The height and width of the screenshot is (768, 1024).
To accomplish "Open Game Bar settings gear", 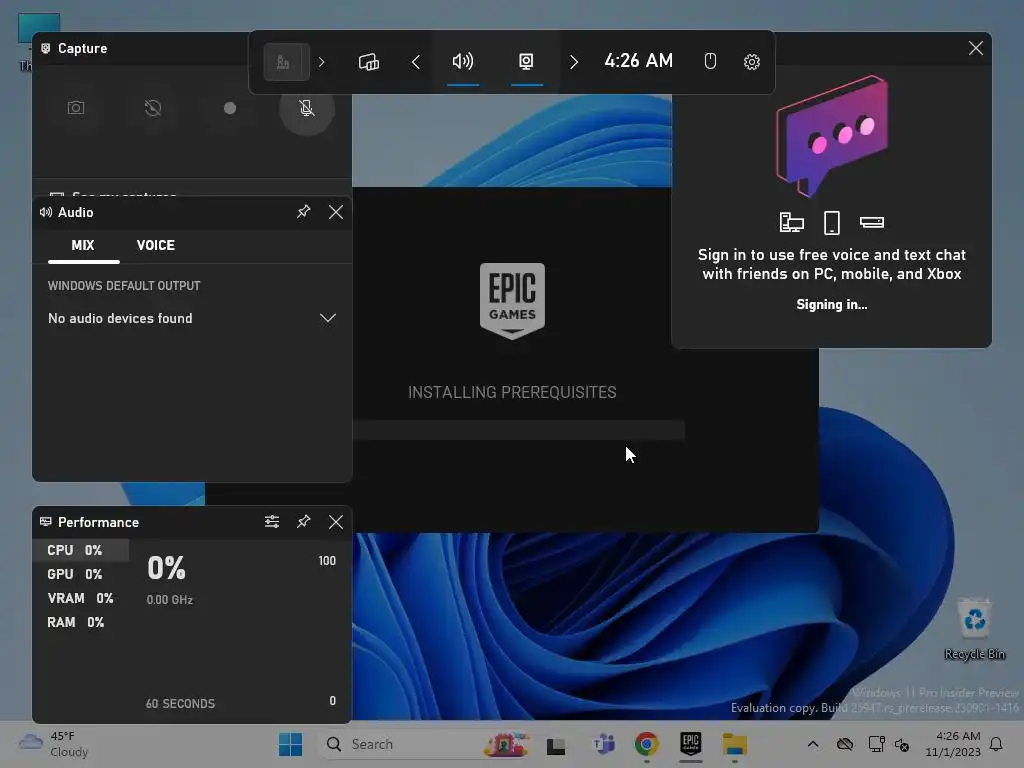I will pyautogui.click(x=752, y=61).
